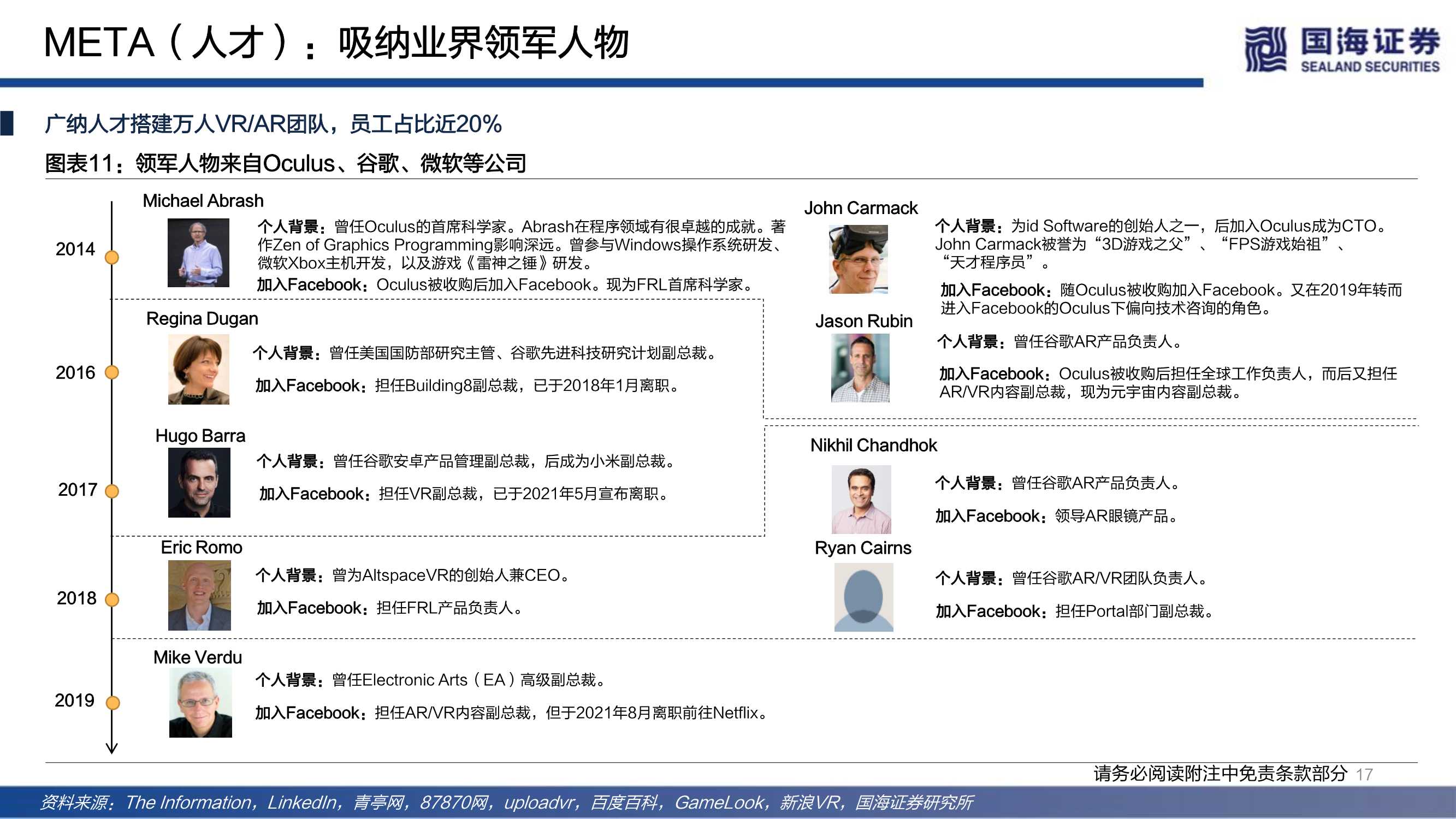Click the 2017 timeline marker dot
Screen dimensions: 1456x819
[x=112, y=491]
